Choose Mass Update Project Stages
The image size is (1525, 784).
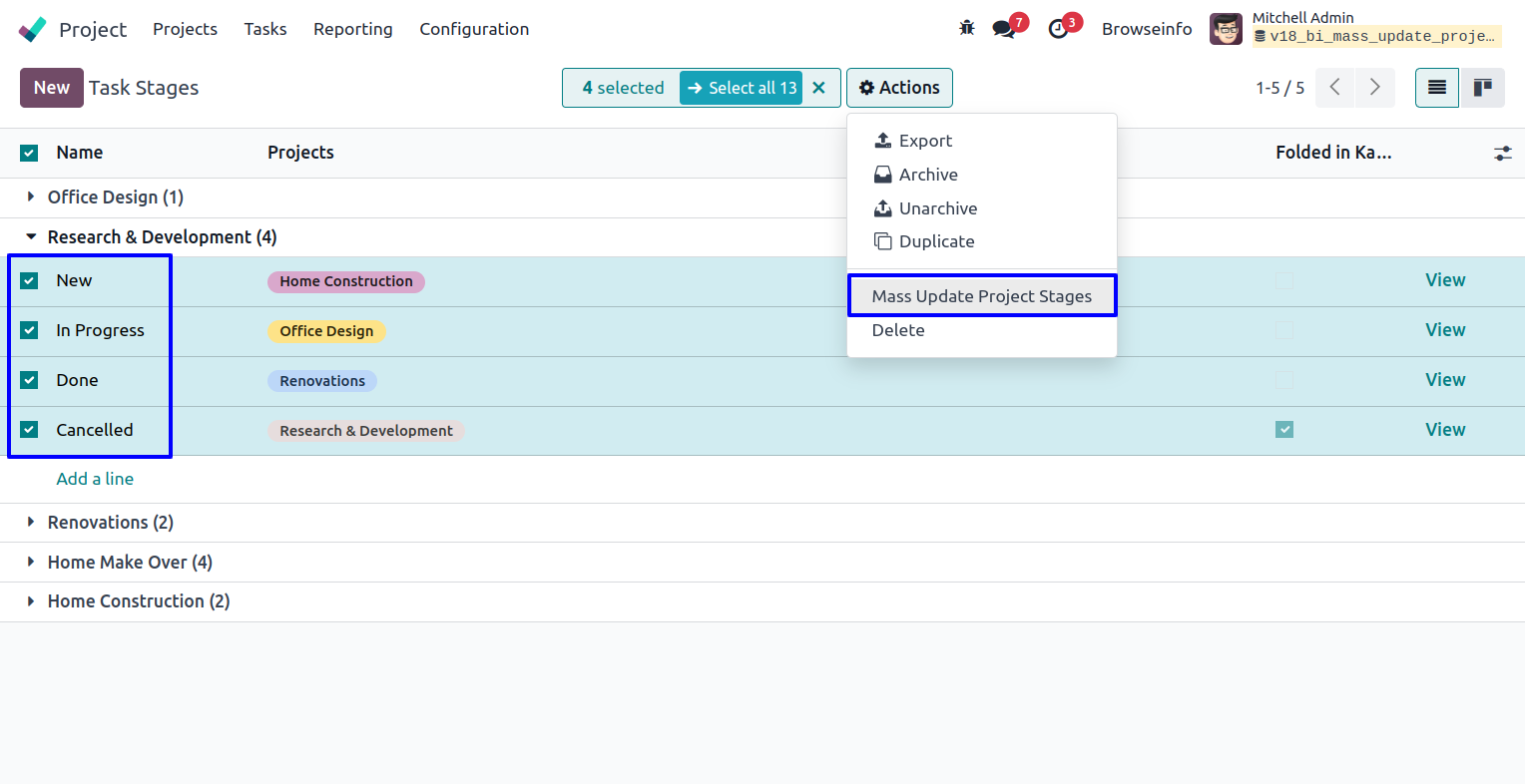coord(981,296)
